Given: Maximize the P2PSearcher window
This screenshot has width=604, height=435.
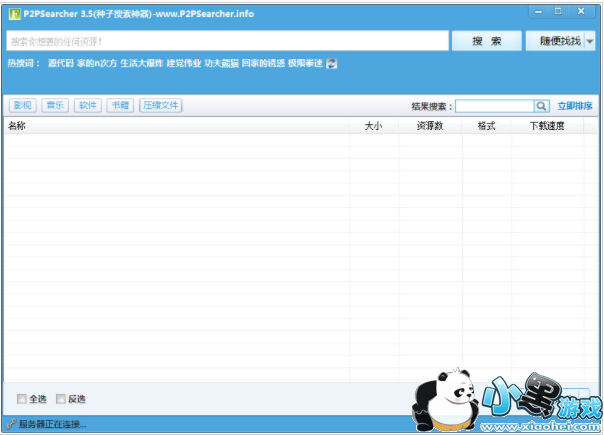Looking at the screenshot, I should pyautogui.click(x=558, y=11).
